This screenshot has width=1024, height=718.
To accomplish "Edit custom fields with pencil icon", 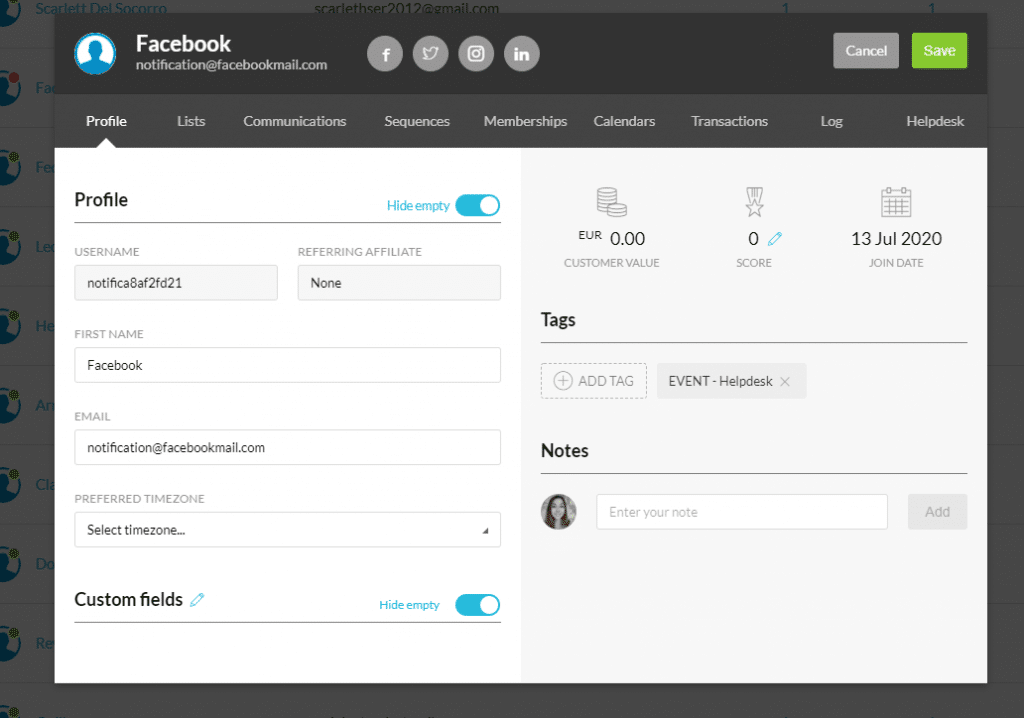I will click(x=197, y=599).
